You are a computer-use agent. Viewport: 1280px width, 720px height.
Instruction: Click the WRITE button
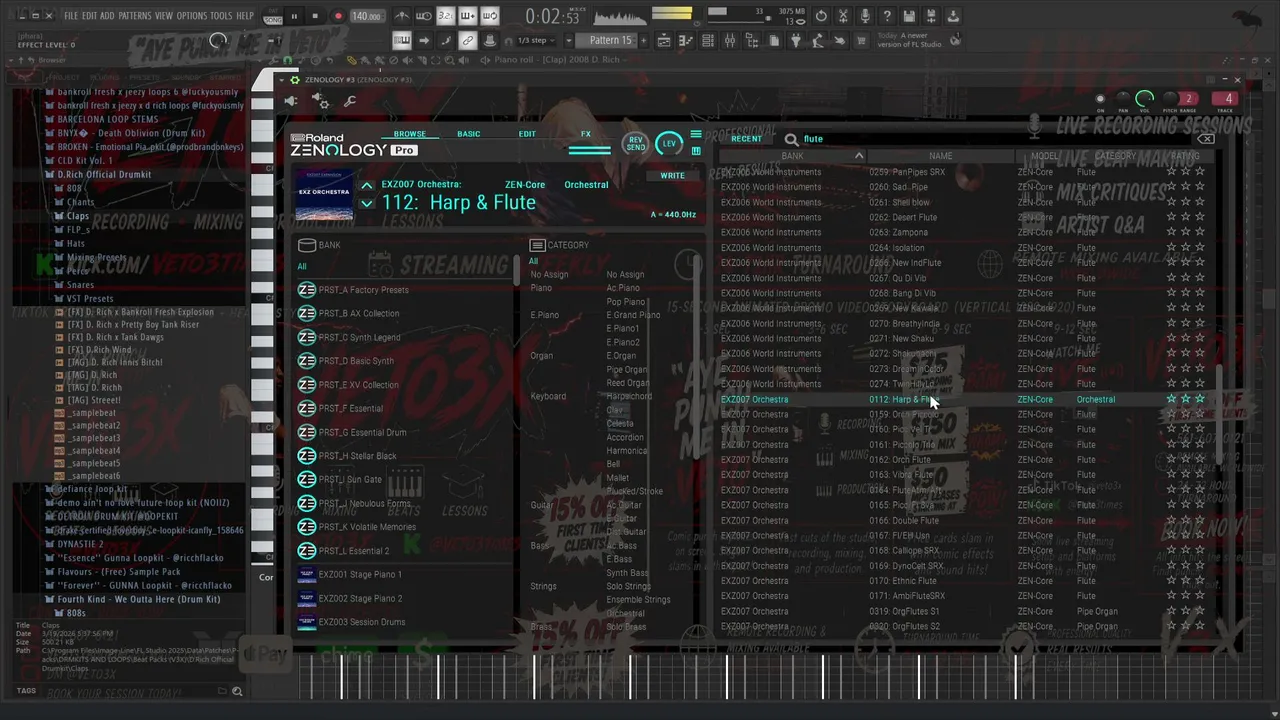pyautogui.click(x=672, y=176)
